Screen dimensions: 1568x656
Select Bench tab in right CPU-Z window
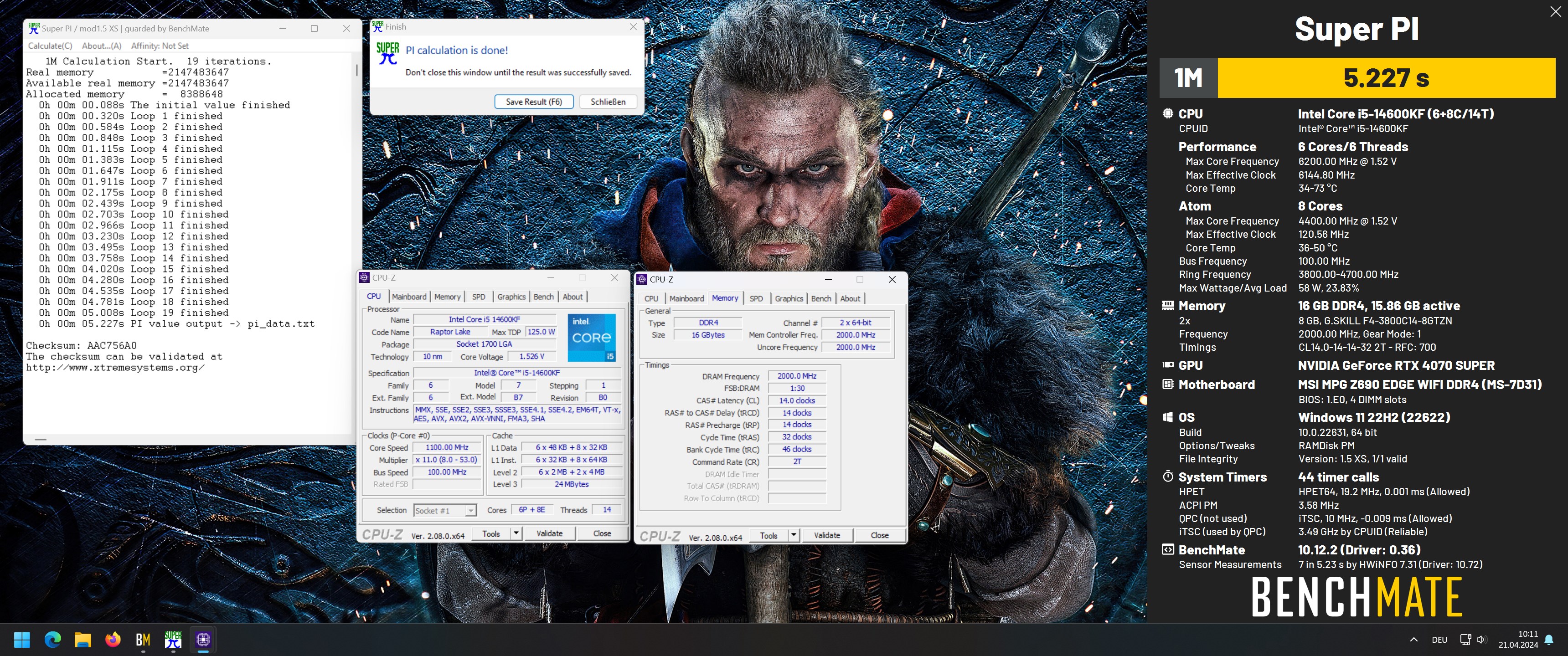coord(821,298)
